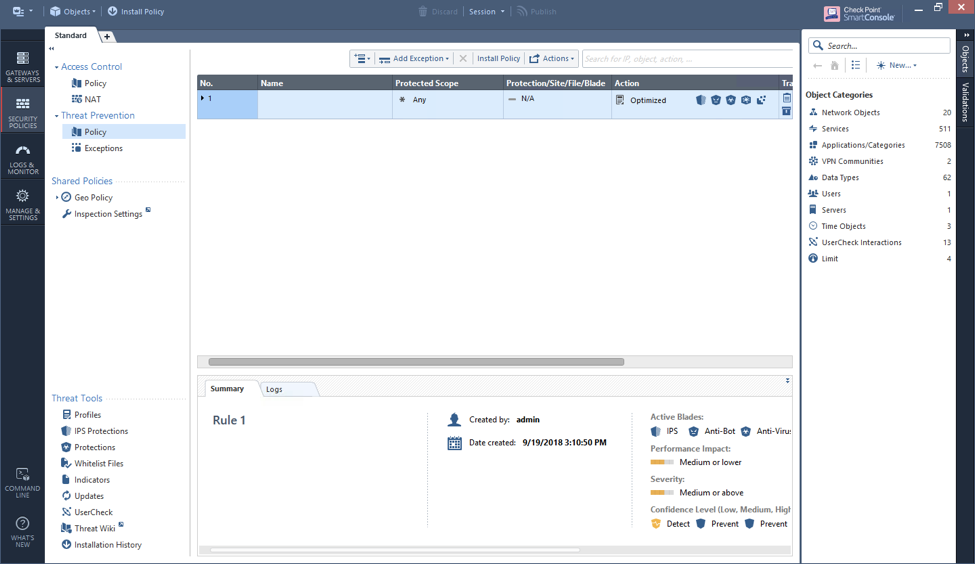975x564 pixels.
Task: Click Install Policy in top bar
Action: point(136,11)
